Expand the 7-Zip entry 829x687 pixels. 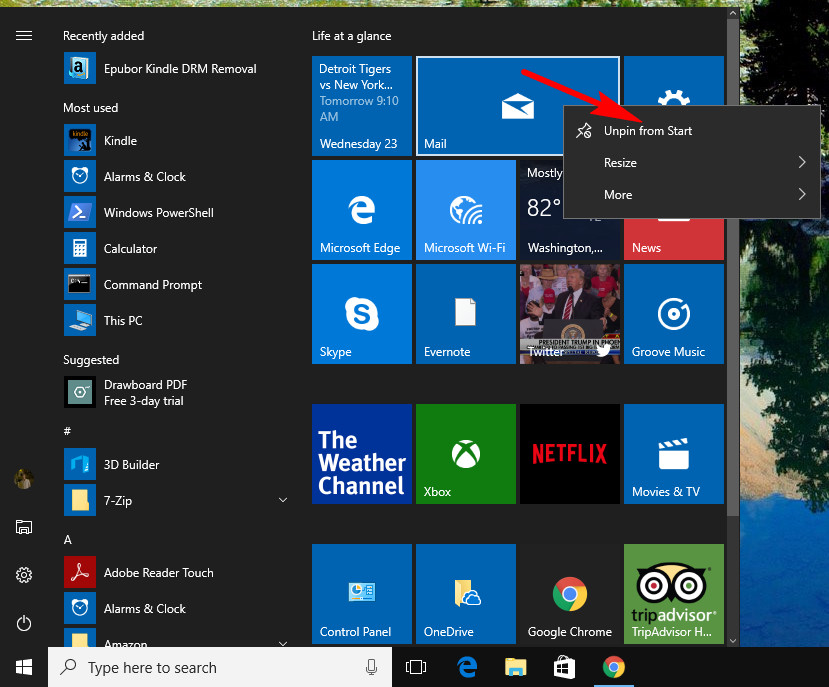(x=283, y=500)
